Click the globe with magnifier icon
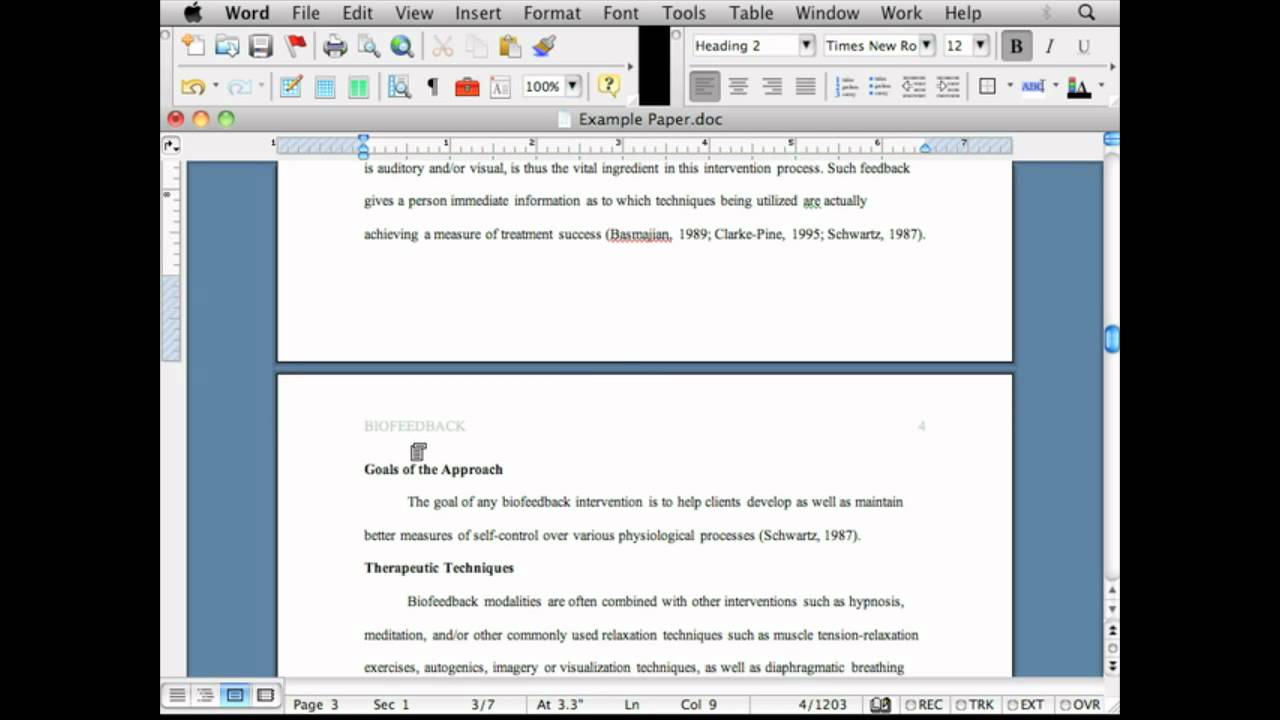1280x720 pixels. 402,45
